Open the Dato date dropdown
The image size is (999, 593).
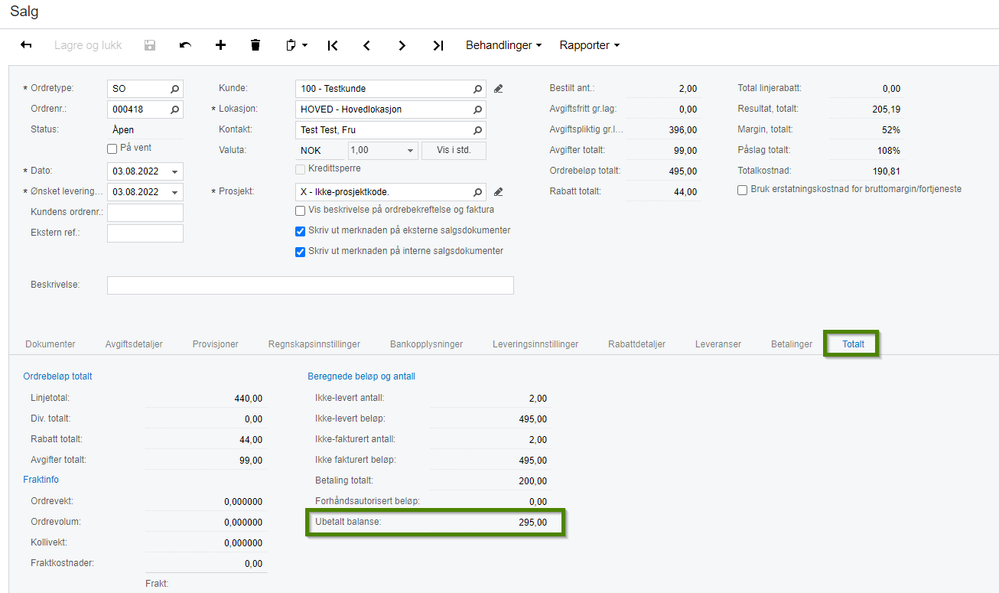(175, 172)
